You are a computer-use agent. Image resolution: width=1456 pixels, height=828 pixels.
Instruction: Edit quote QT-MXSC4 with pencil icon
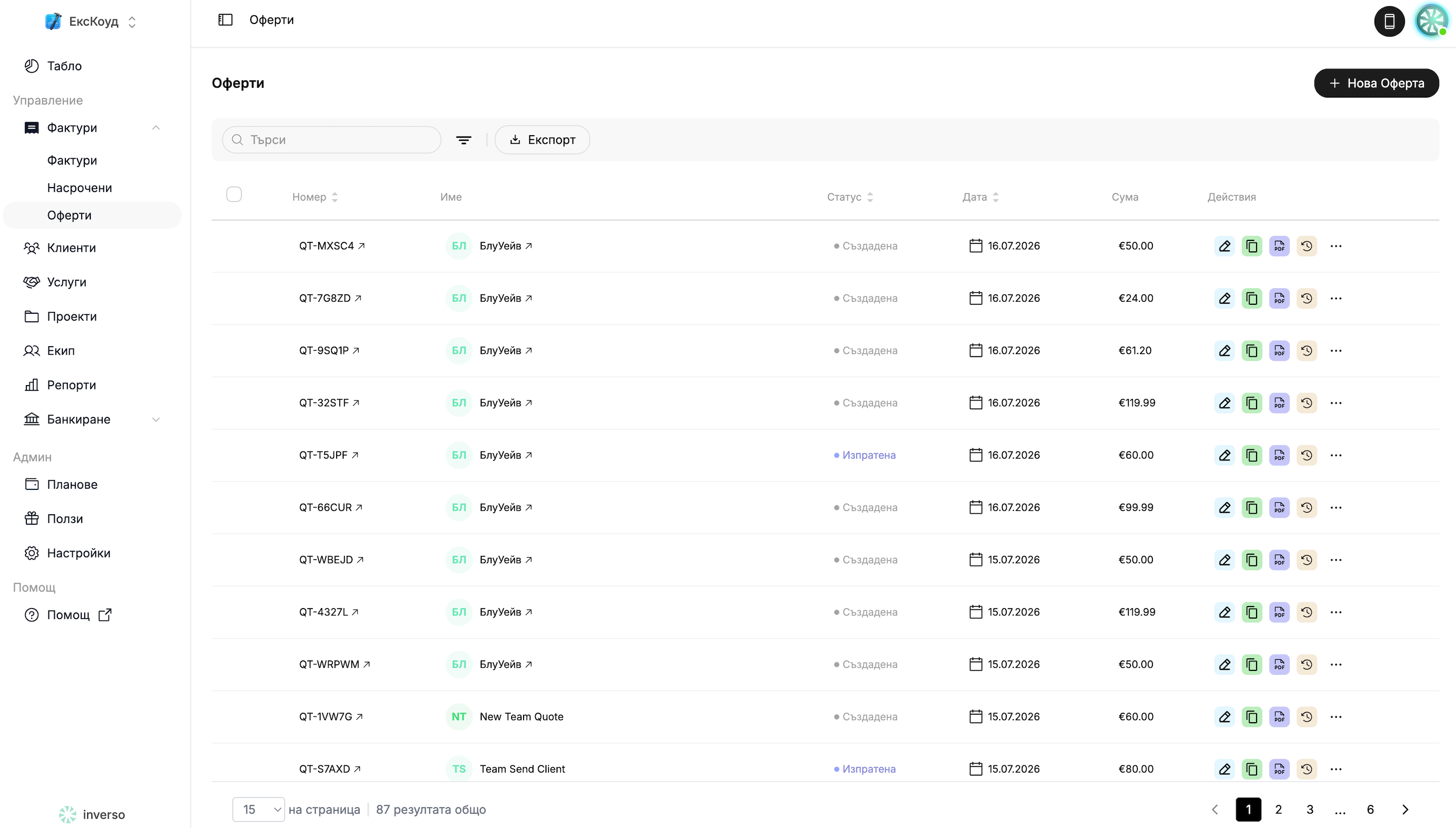[x=1224, y=246]
